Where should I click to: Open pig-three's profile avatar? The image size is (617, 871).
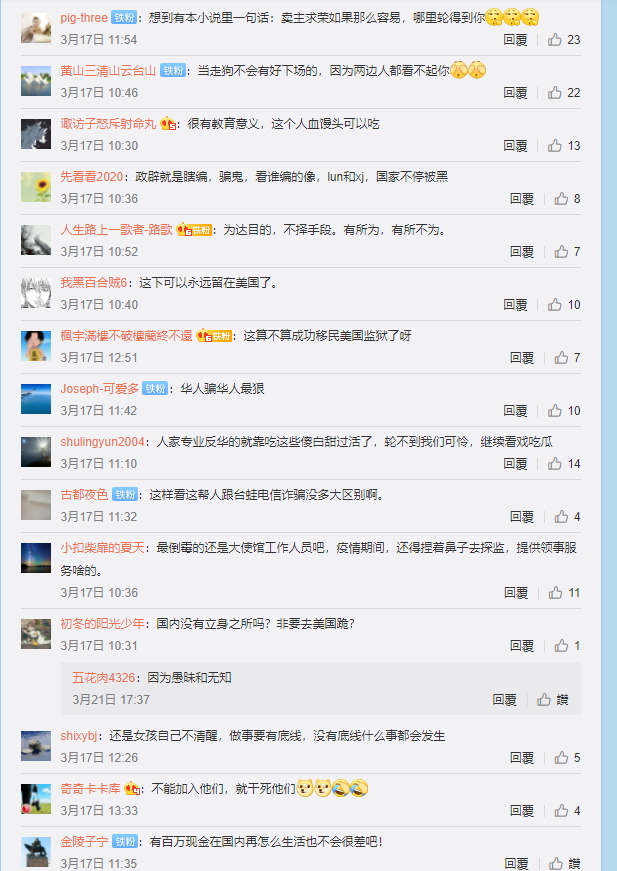(x=36, y=28)
